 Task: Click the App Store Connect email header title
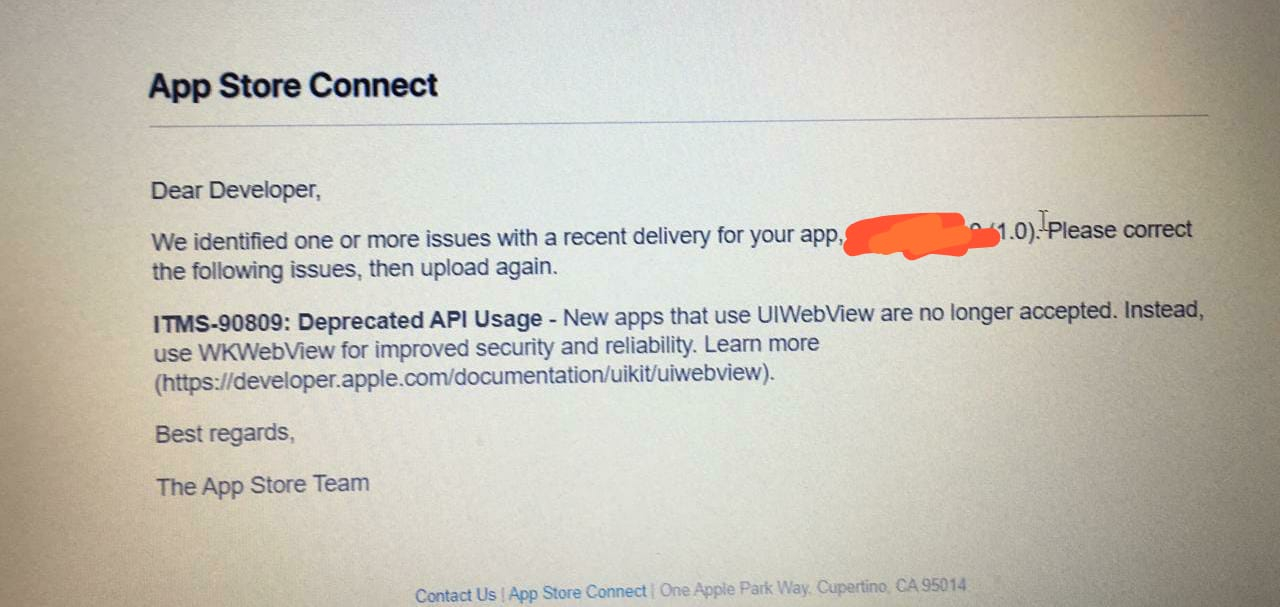(293, 85)
